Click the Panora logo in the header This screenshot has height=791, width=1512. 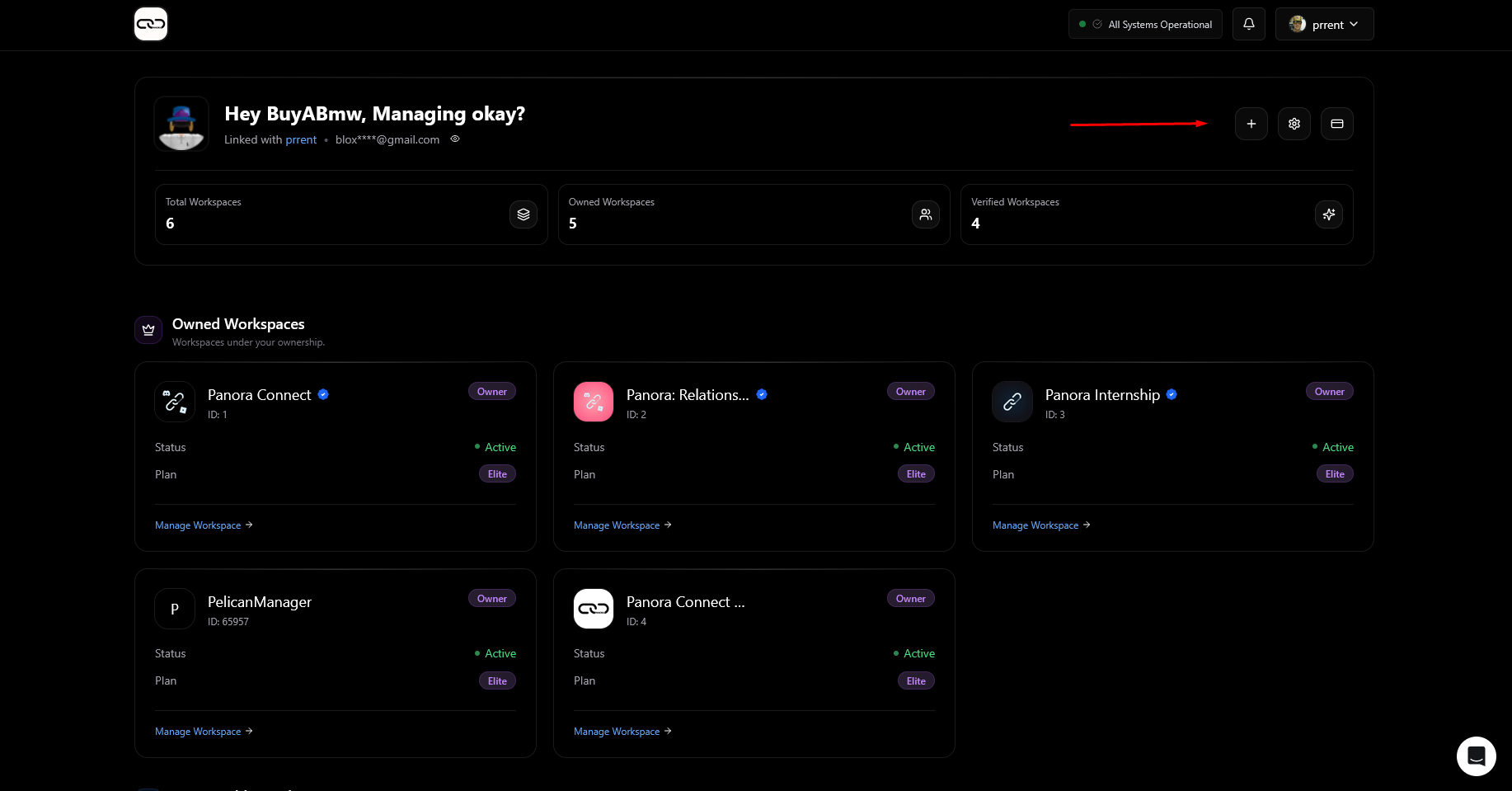151,24
